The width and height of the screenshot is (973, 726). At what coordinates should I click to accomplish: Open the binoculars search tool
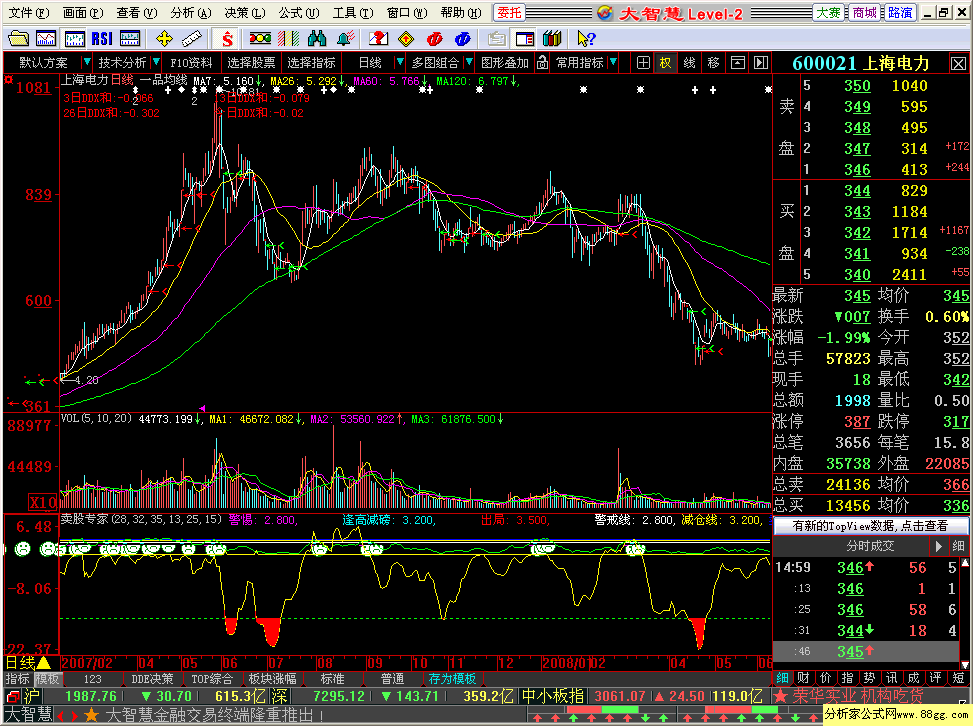tap(316, 38)
